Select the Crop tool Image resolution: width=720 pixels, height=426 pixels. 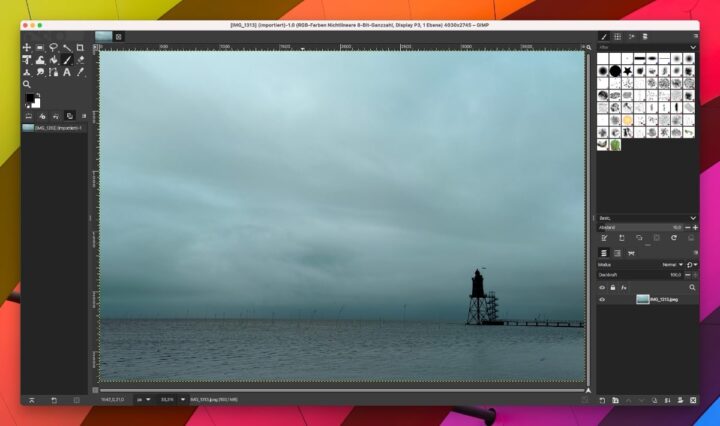(x=80, y=47)
